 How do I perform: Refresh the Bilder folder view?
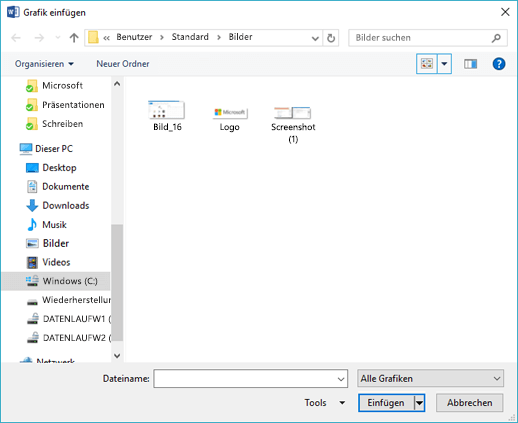tap(331, 38)
